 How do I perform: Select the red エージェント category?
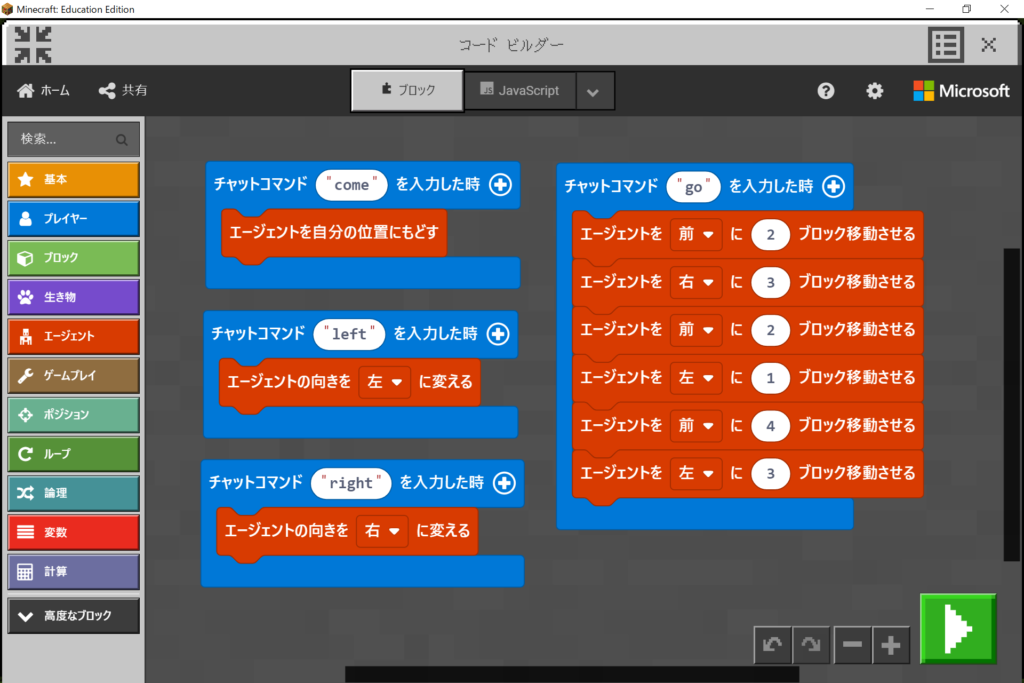point(74,336)
